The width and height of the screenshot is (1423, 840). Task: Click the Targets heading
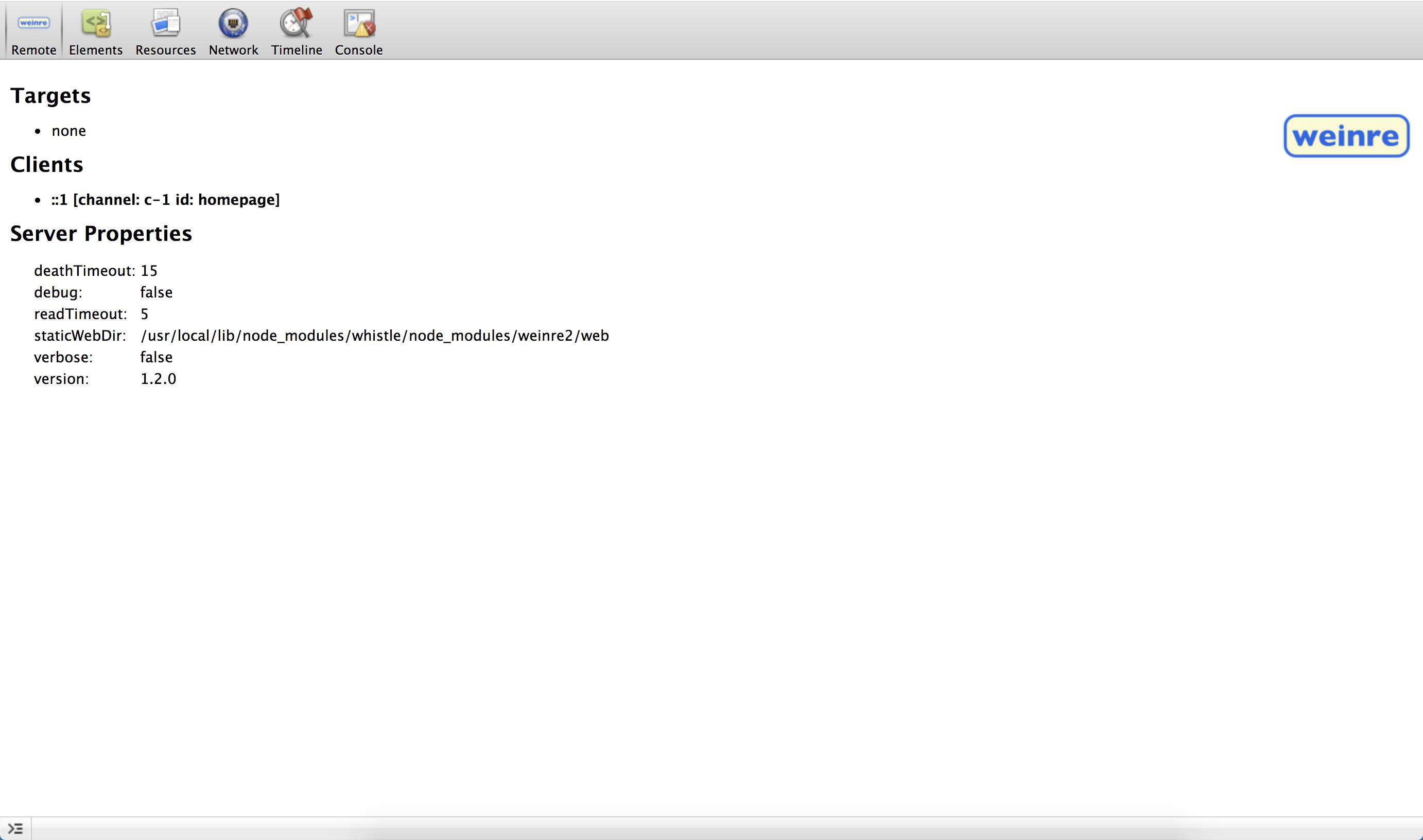[x=50, y=96]
